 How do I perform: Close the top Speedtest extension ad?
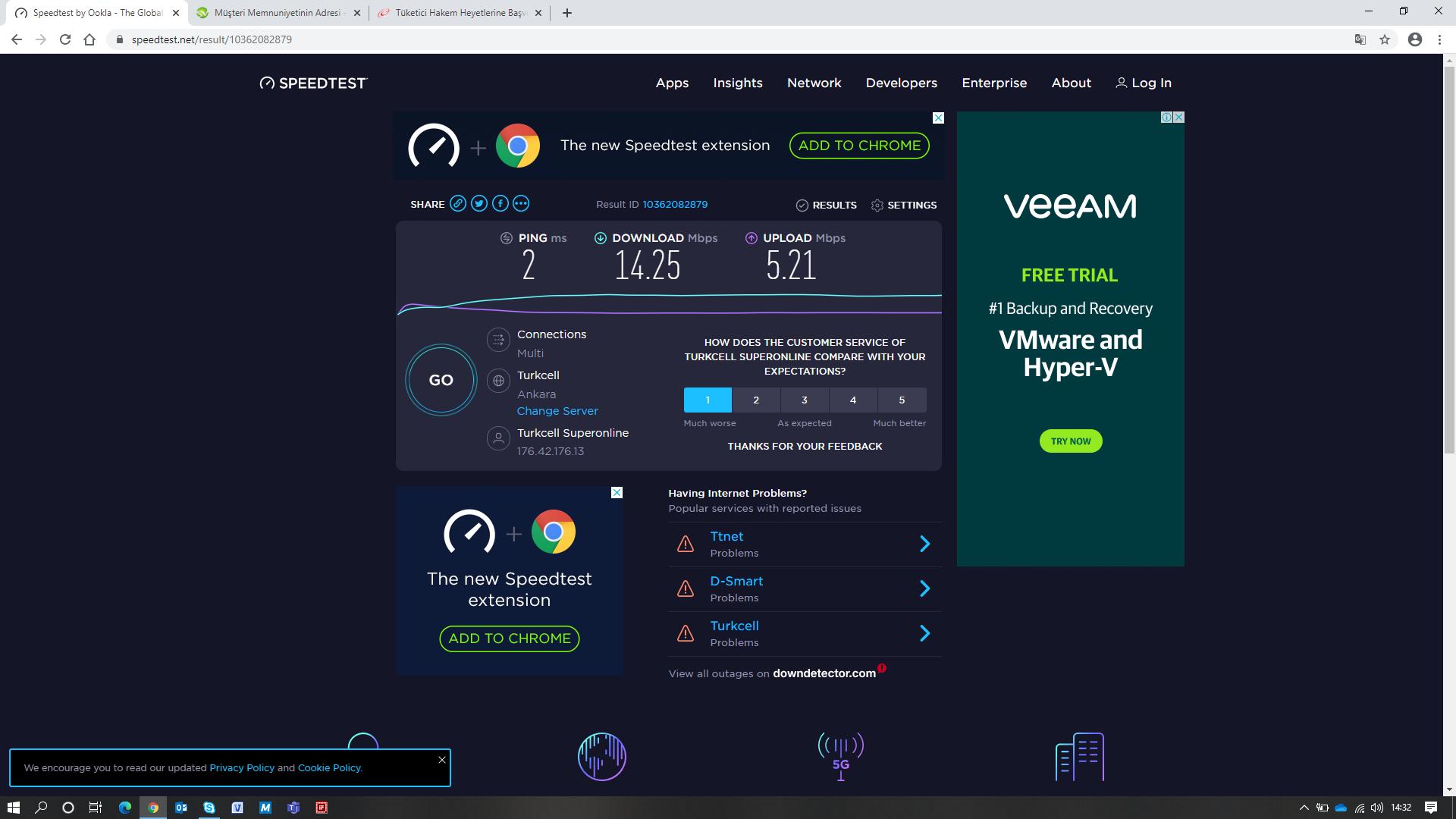pyautogui.click(x=938, y=118)
